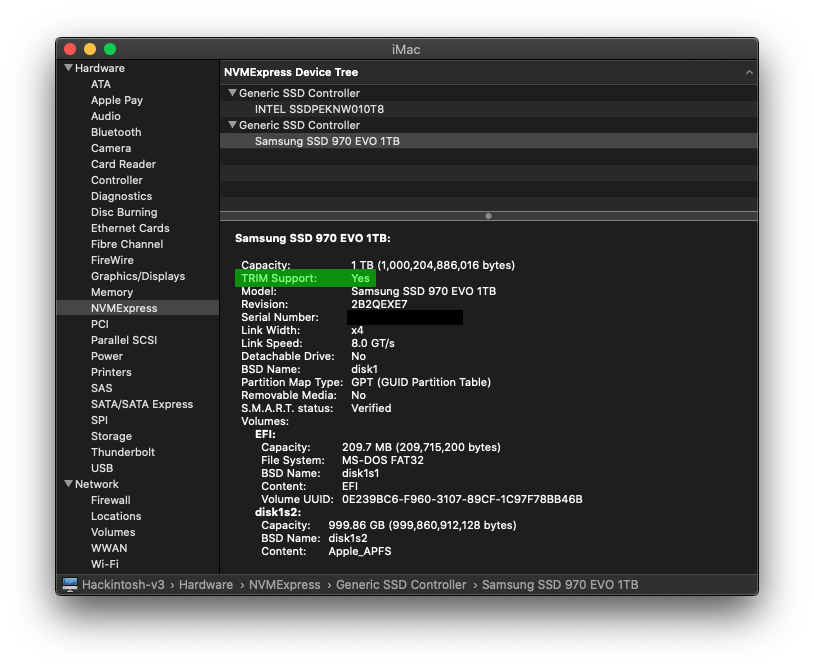Show Memory information
This screenshot has width=814, height=669.
pyautogui.click(x=112, y=292)
